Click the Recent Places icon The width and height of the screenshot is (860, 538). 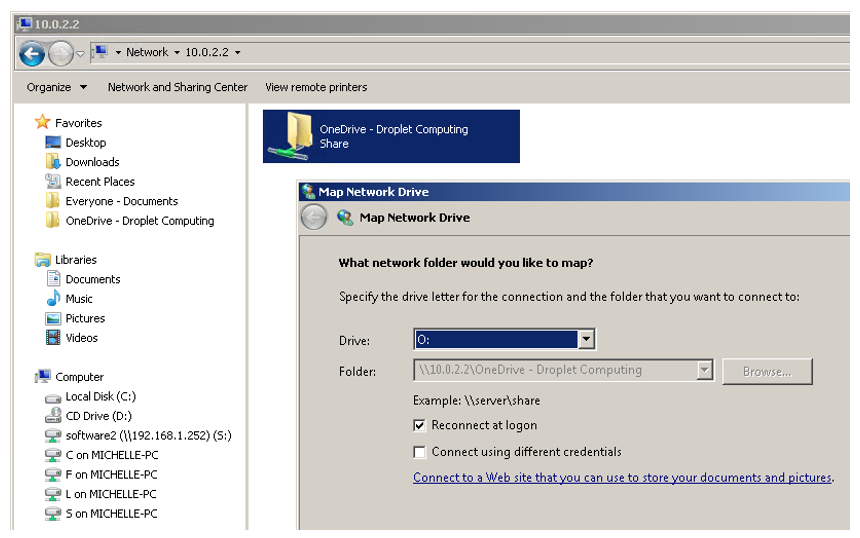(x=53, y=181)
